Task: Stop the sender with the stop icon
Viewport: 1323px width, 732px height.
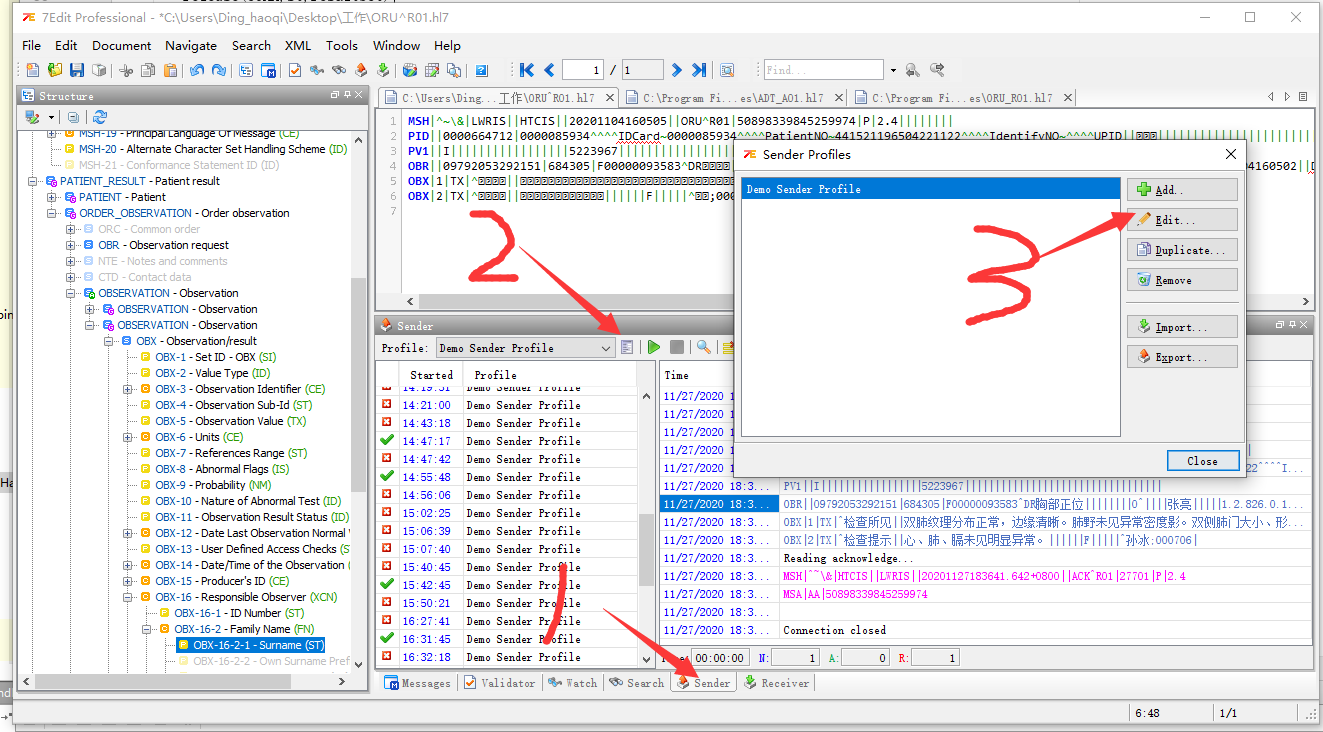Action: 678,346
